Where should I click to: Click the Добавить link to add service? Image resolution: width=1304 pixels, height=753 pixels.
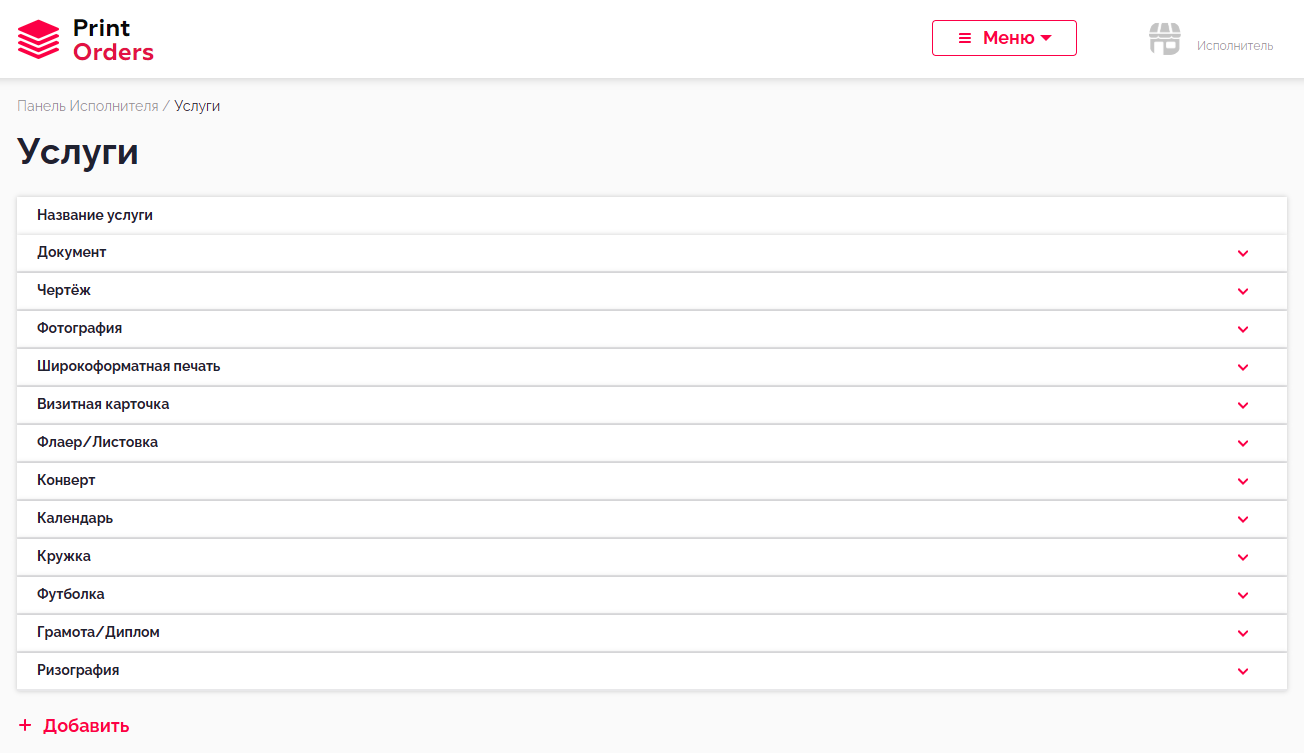[86, 726]
